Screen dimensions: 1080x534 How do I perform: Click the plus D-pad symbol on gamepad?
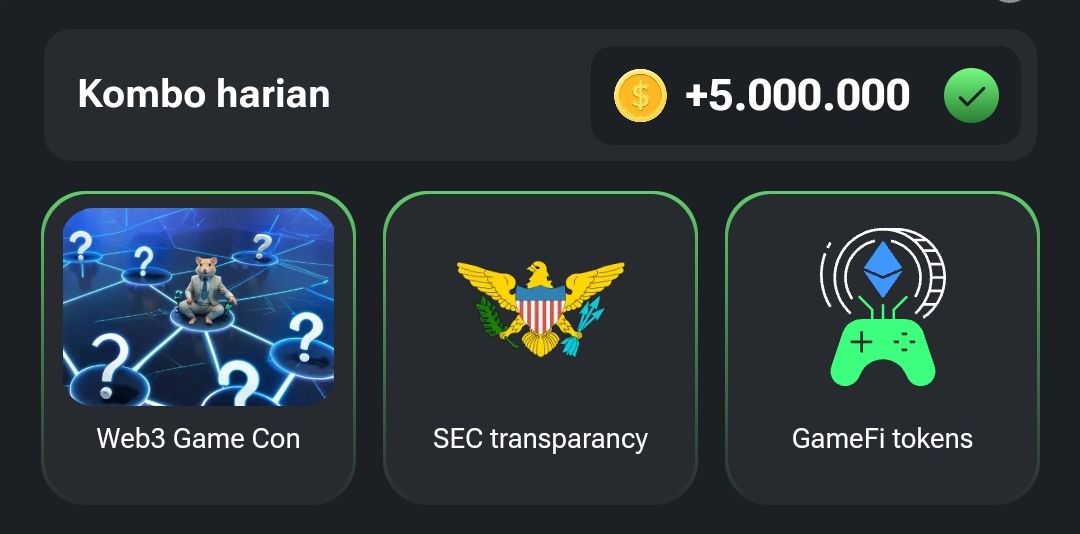pyautogui.click(x=861, y=342)
